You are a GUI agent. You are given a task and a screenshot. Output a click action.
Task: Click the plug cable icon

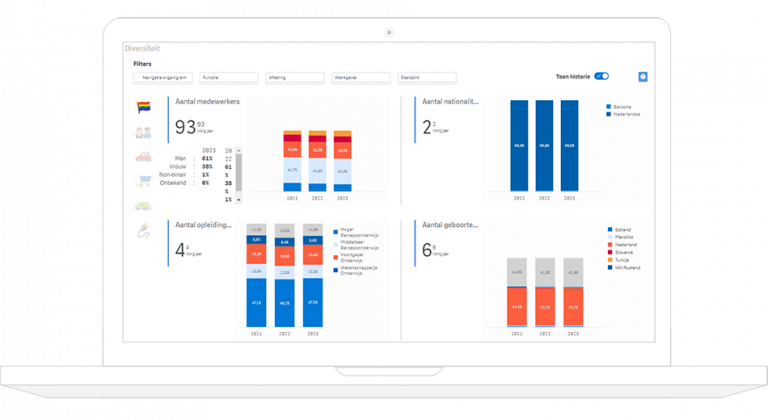coord(142,232)
